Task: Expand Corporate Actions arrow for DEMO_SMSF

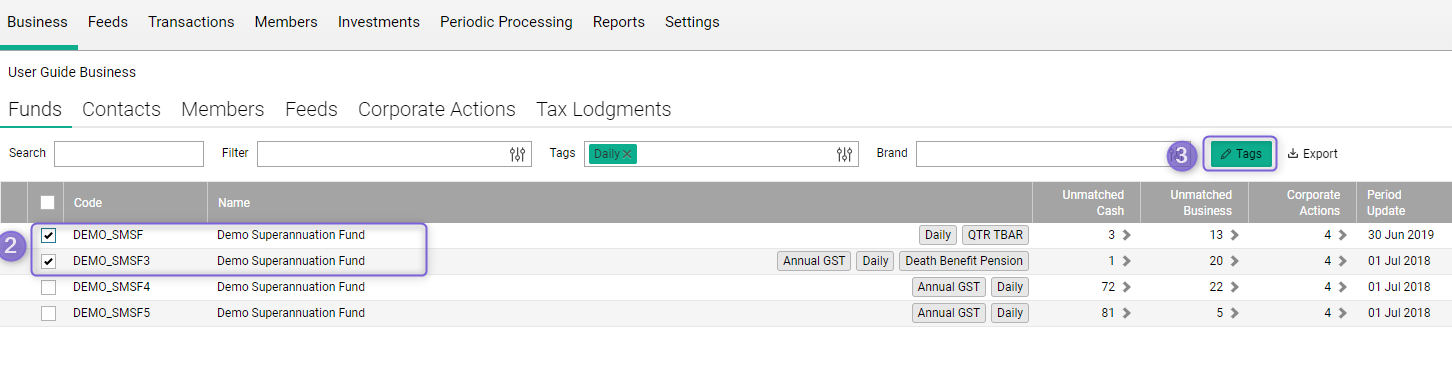Action: (x=1342, y=235)
